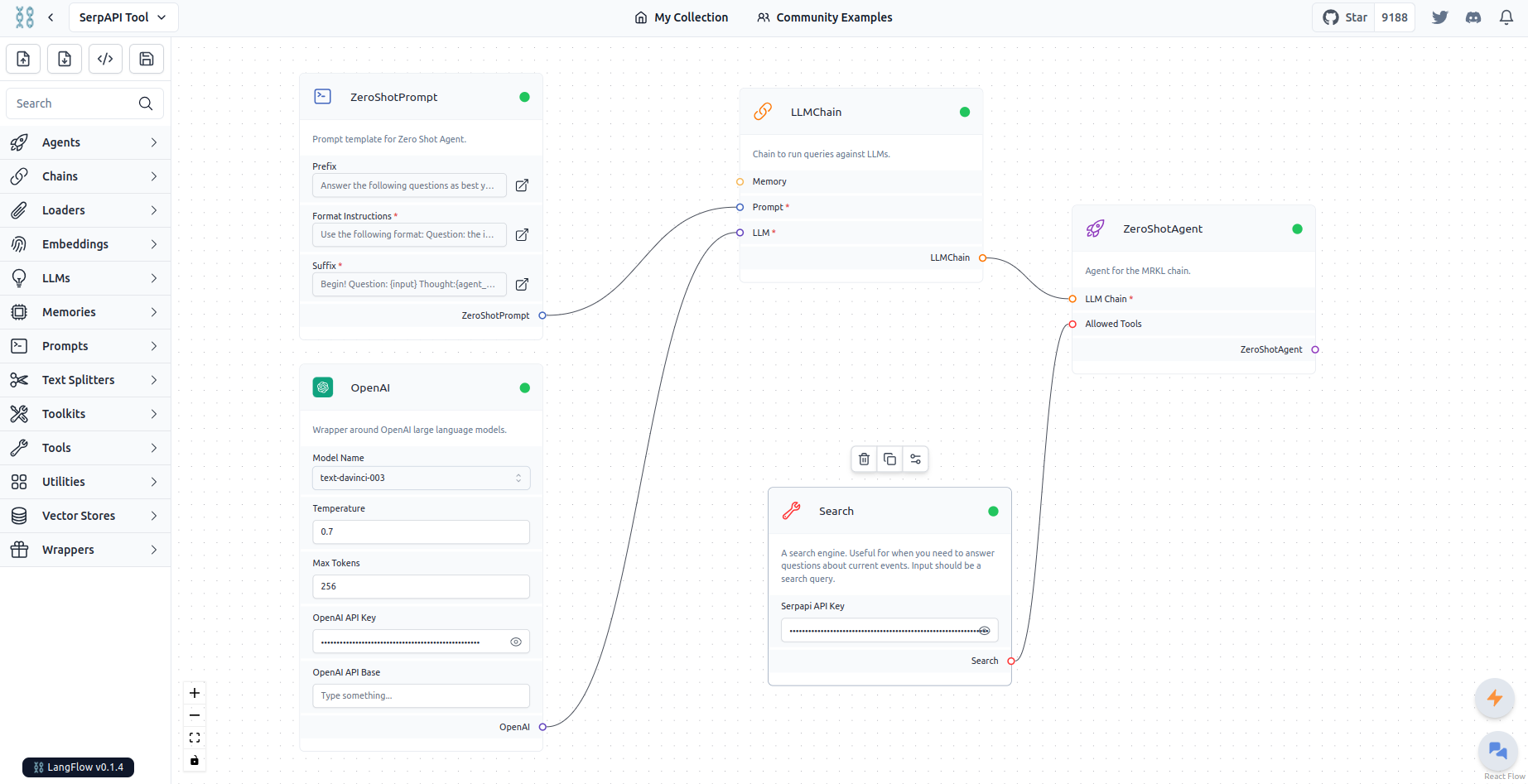1528x784 pixels.
Task: Click the save flow floppy icon
Action: [147, 59]
